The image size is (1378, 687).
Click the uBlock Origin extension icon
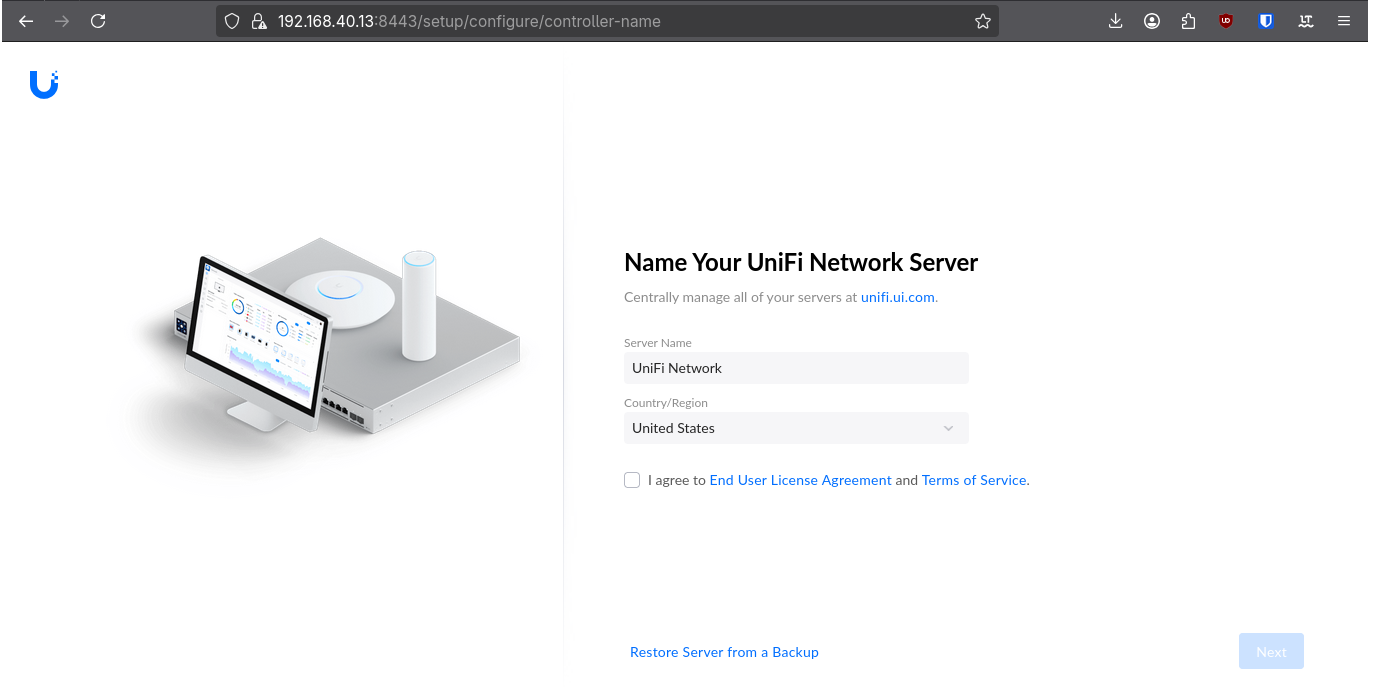(1226, 21)
